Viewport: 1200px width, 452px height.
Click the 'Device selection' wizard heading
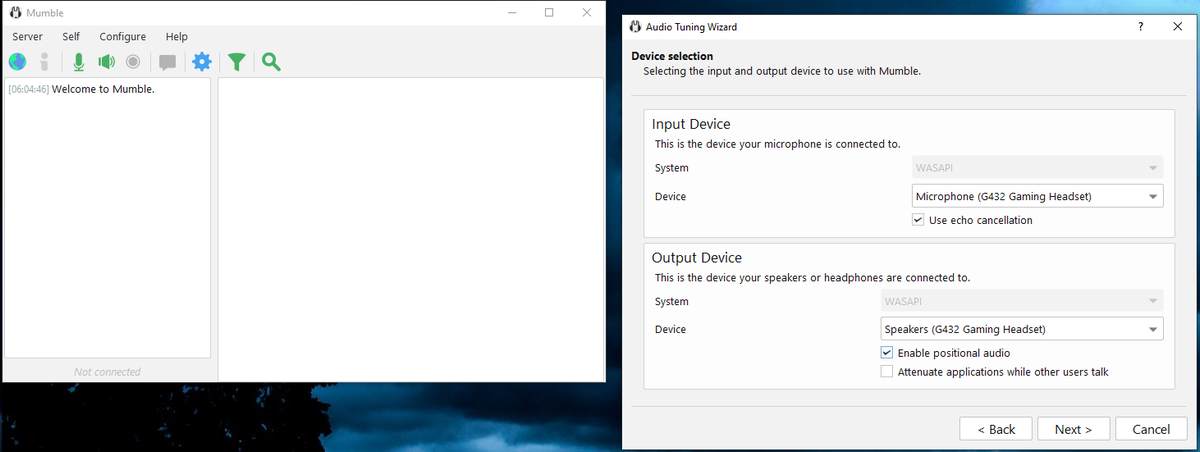(x=672, y=56)
